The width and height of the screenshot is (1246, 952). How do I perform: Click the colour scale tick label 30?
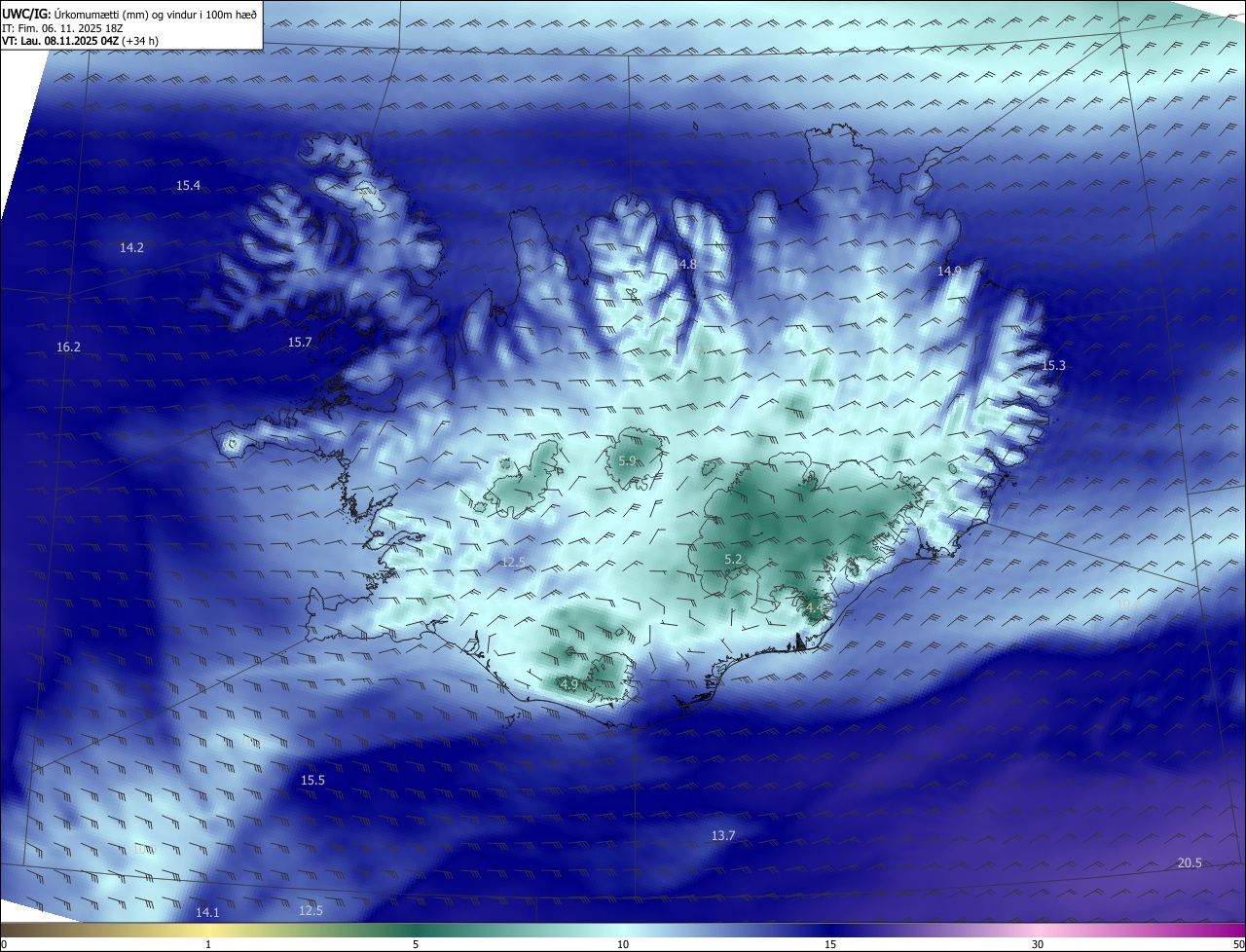pyautogui.click(x=1038, y=944)
